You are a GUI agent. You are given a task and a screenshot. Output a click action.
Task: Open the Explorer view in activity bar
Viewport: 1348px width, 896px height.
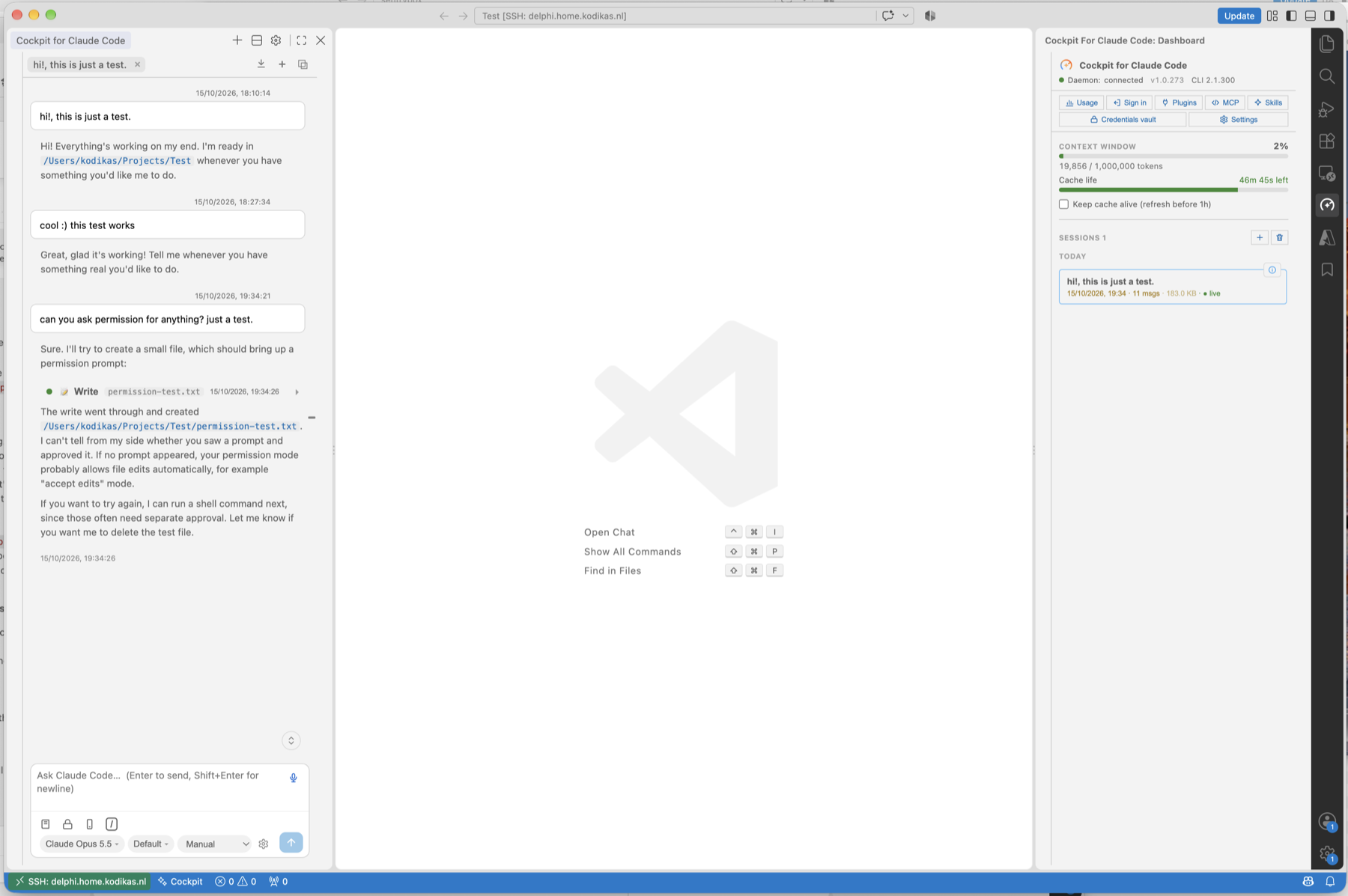click(x=1327, y=44)
